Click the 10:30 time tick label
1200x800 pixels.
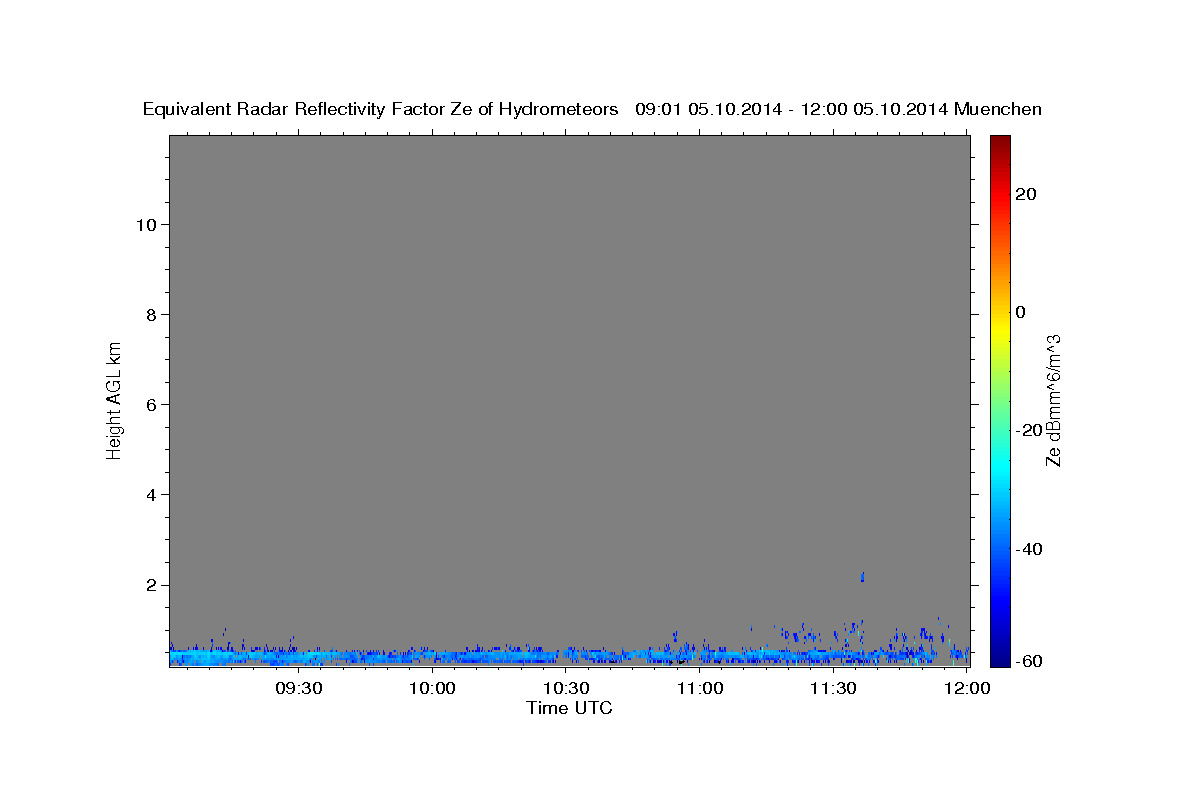pos(566,689)
